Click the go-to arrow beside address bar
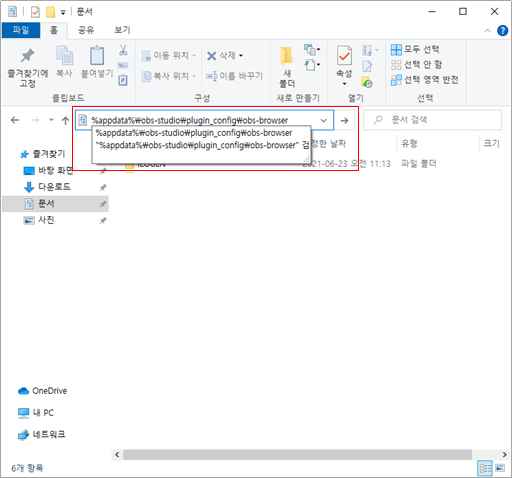Viewport: 512px width, 478px height. tap(344, 120)
